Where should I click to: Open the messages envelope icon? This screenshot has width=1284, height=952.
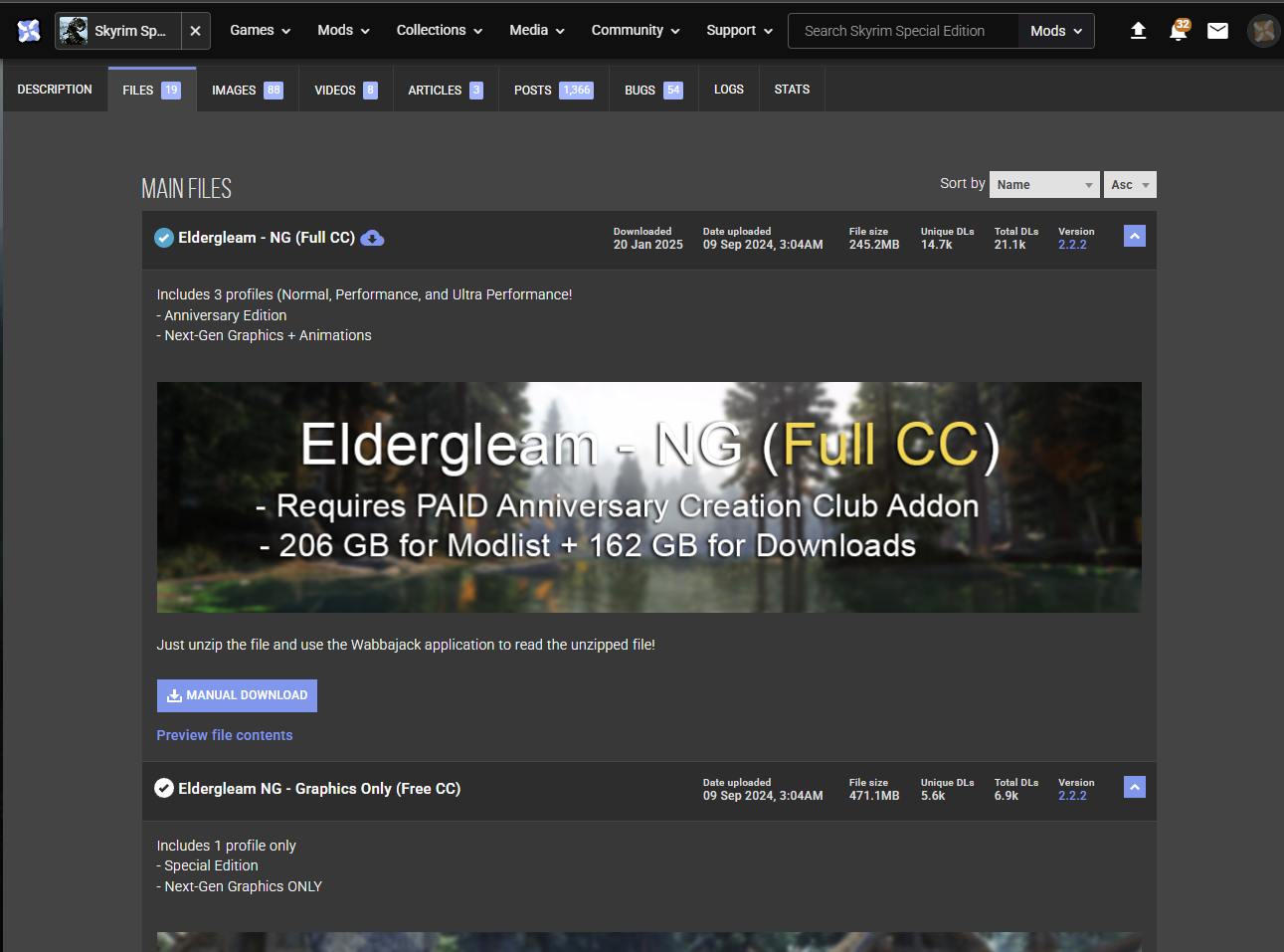(1217, 31)
